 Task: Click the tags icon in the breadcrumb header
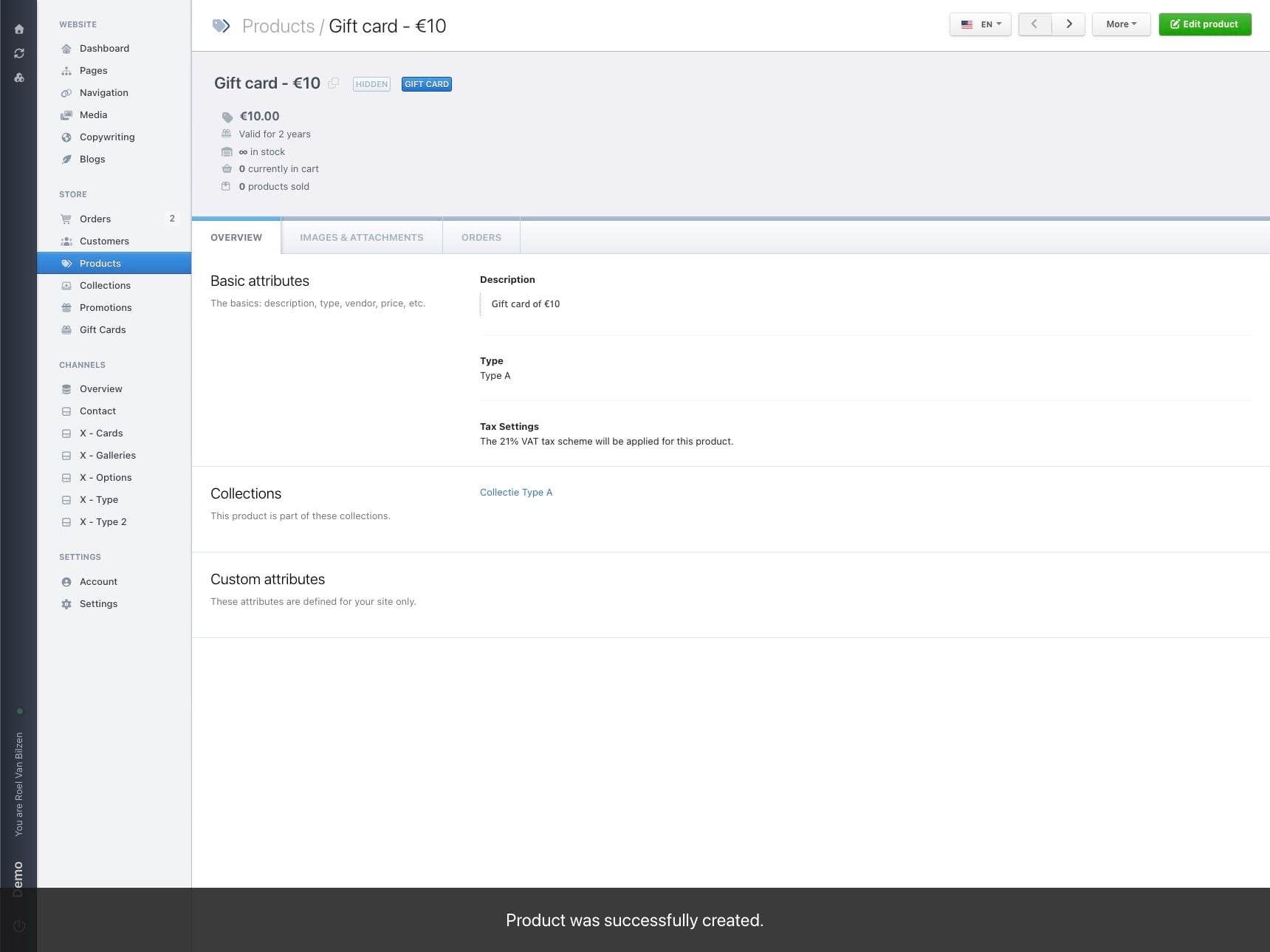(x=221, y=26)
